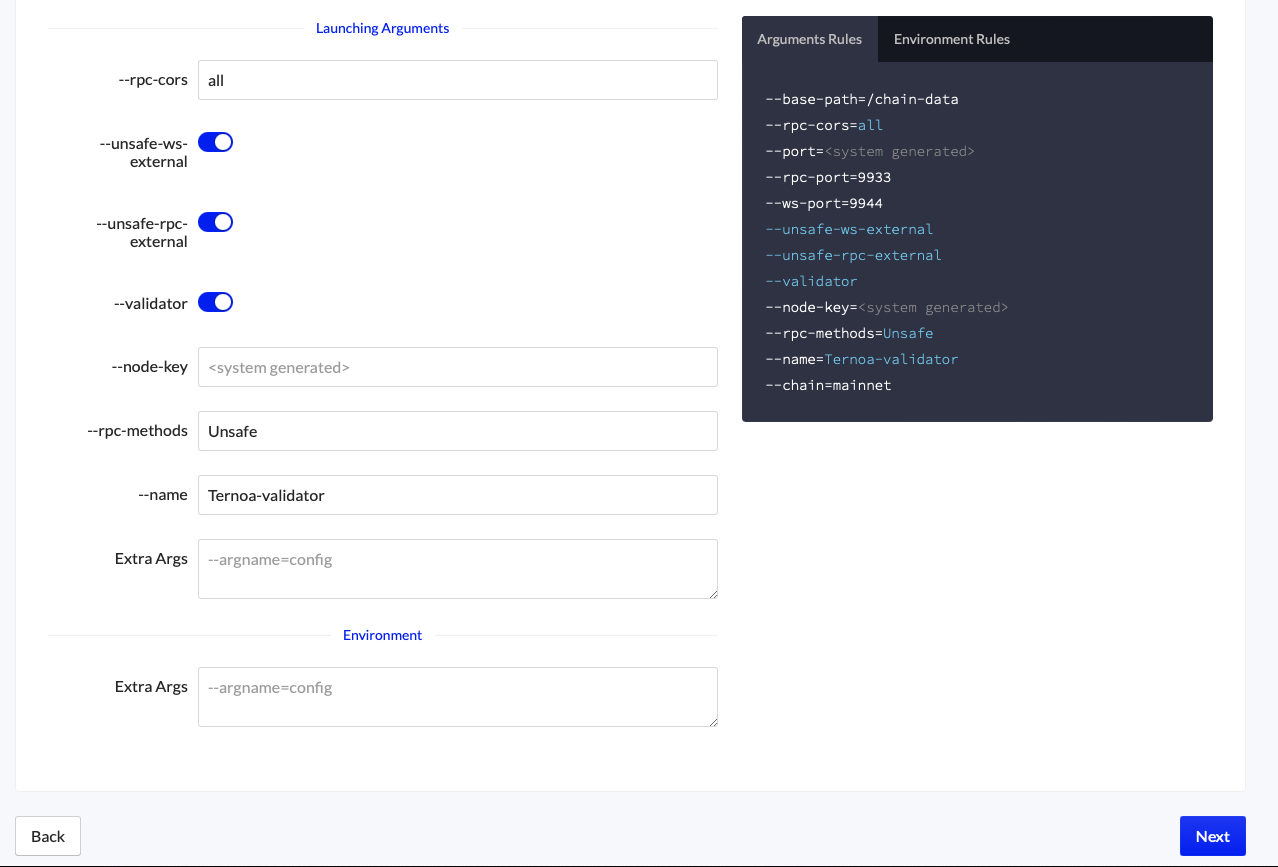Disable the --validator switch
The width and height of the screenshot is (1278, 867).
[x=215, y=302]
